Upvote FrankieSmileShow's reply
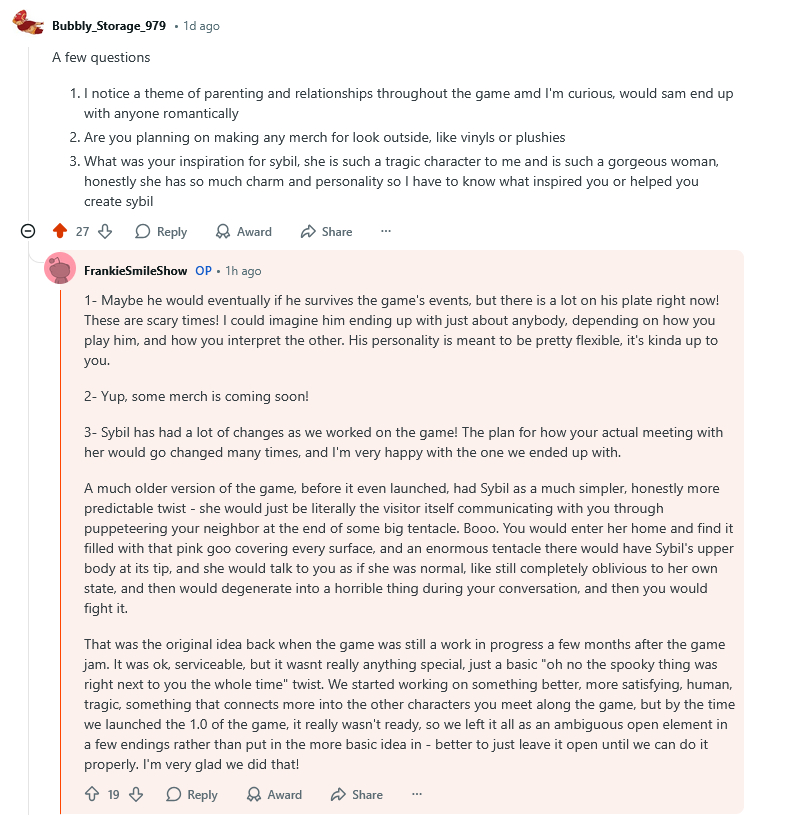This screenshot has height=815, width=795. coord(93,794)
